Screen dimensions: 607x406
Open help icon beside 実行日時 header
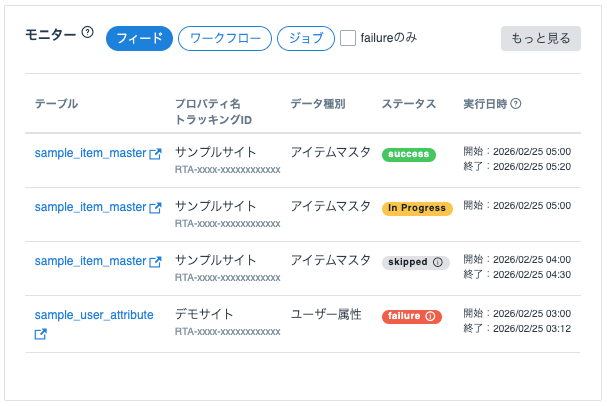516,104
